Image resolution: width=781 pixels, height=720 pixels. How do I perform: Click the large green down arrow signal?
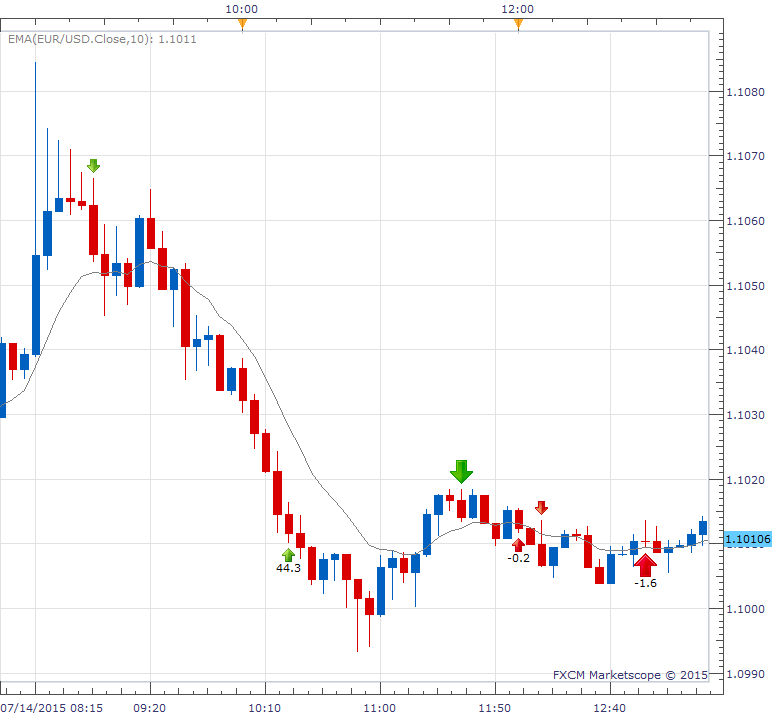[x=461, y=472]
